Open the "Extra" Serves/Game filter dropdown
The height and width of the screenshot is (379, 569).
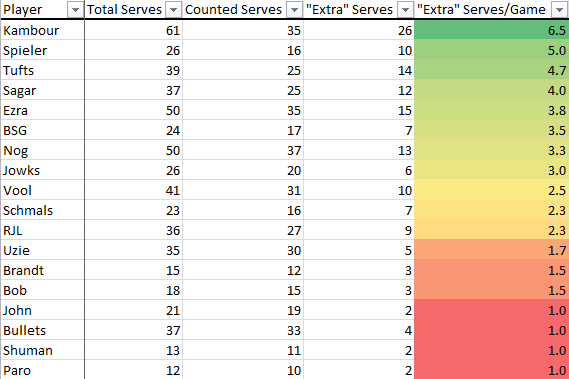click(x=559, y=10)
